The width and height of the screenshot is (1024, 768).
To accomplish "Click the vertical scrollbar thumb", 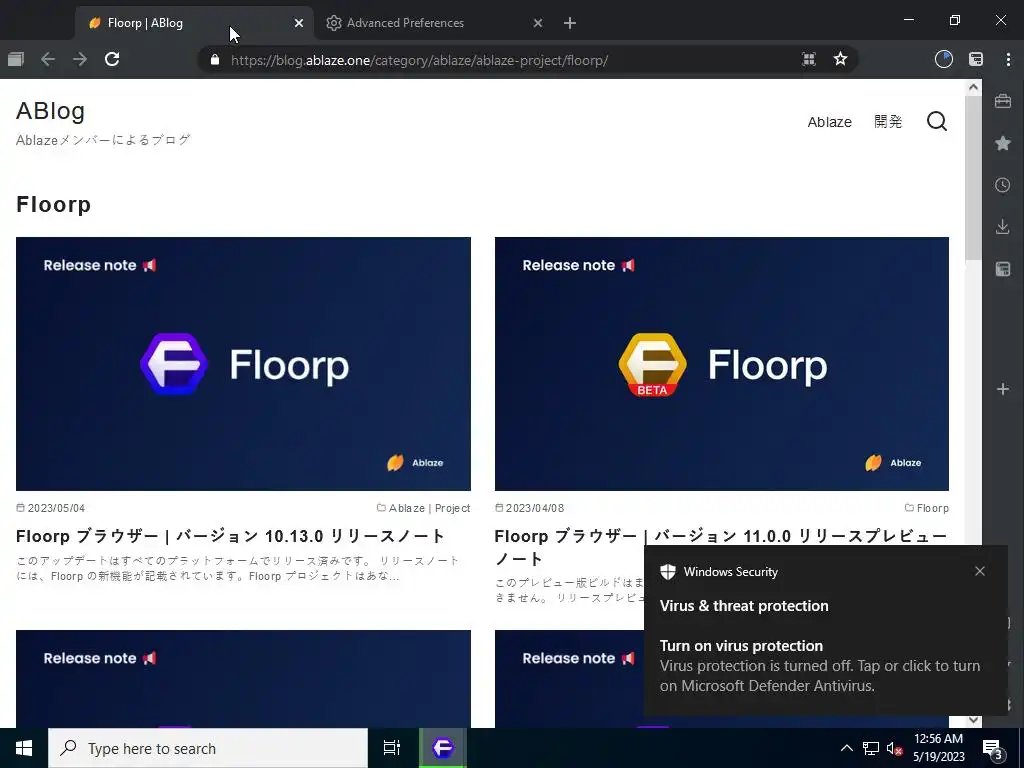I will (x=973, y=178).
